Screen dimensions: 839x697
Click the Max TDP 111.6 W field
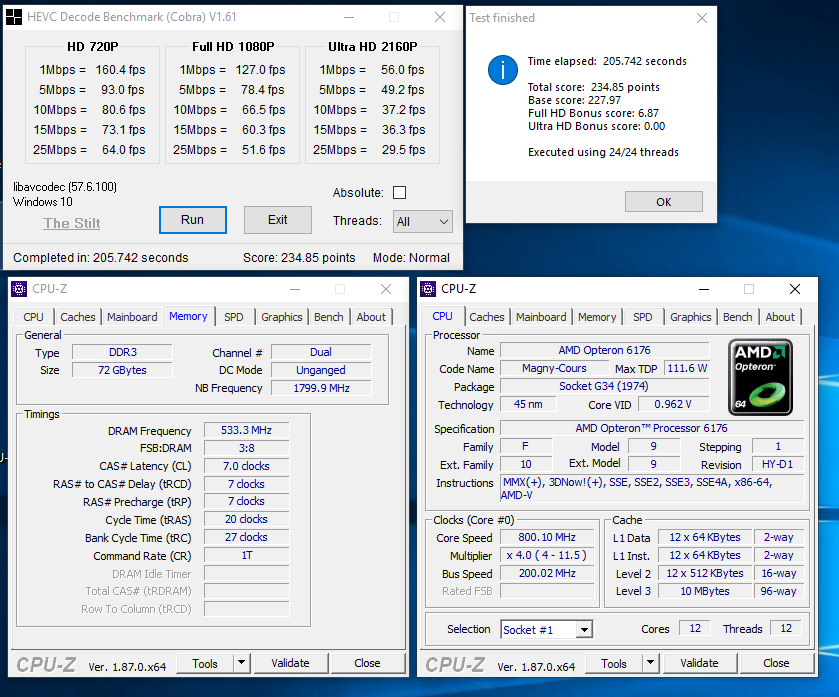(687, 368)
